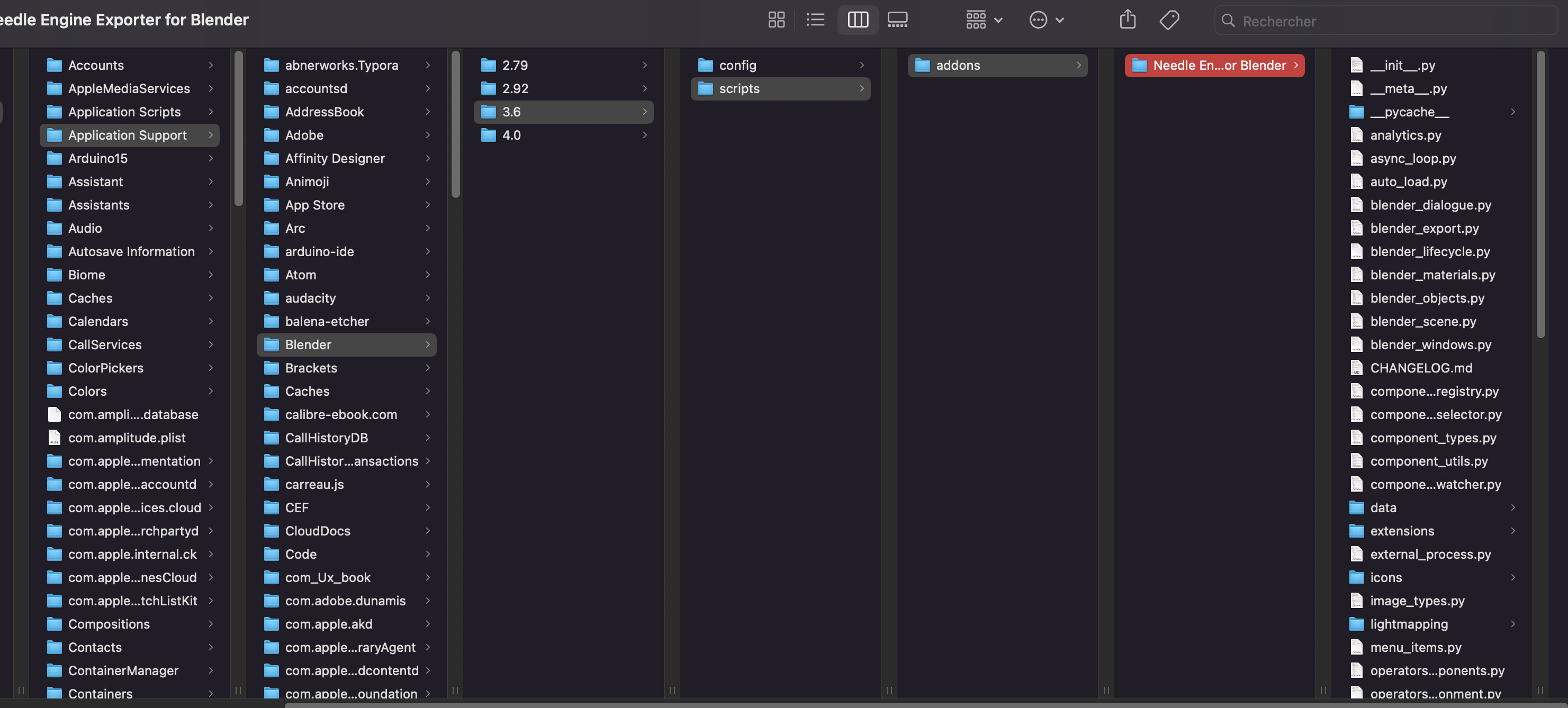The width and height of the screenshot is (1568, 708).
Task: Open the Arduino15 folder icon
Action: click(54, 158)
